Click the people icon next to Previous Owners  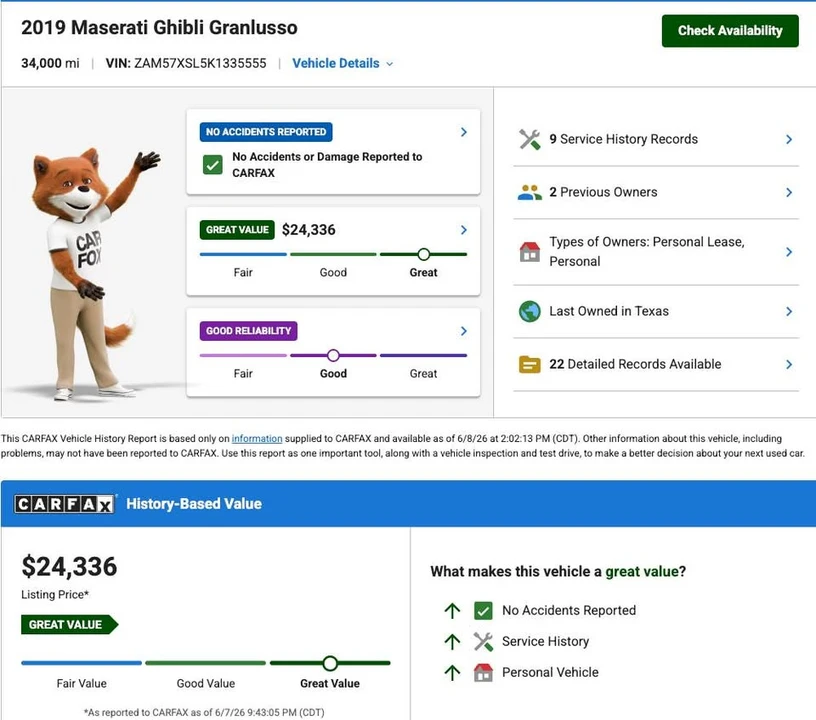coord(529,192)
